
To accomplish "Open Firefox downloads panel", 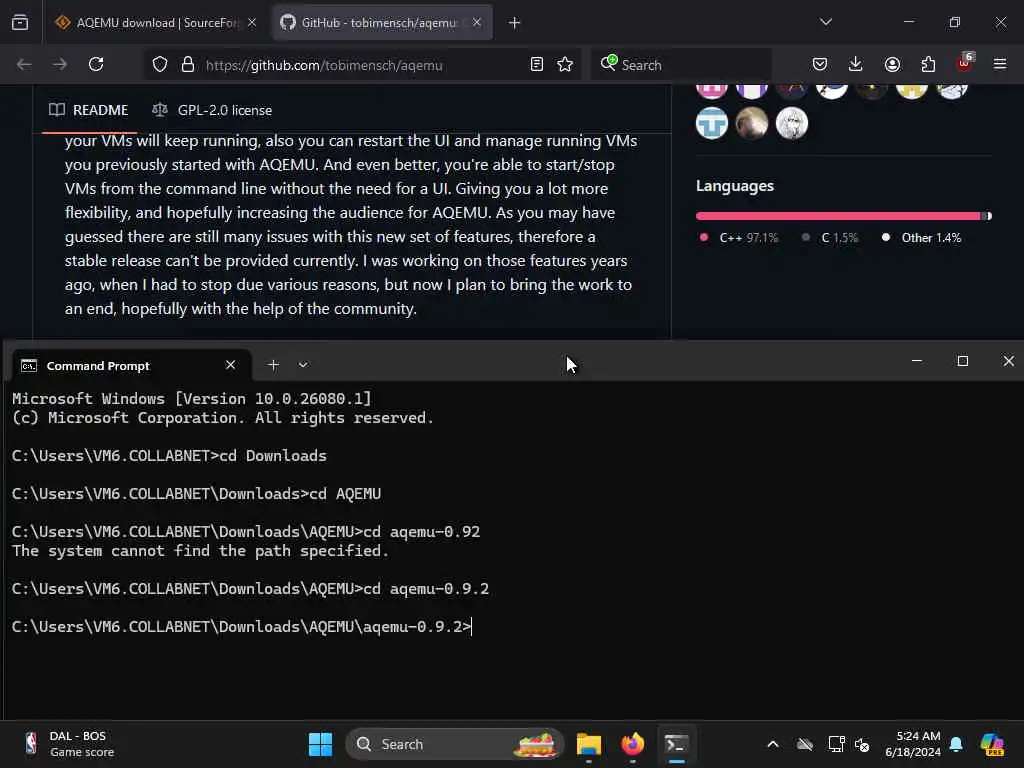I will 856,64.
